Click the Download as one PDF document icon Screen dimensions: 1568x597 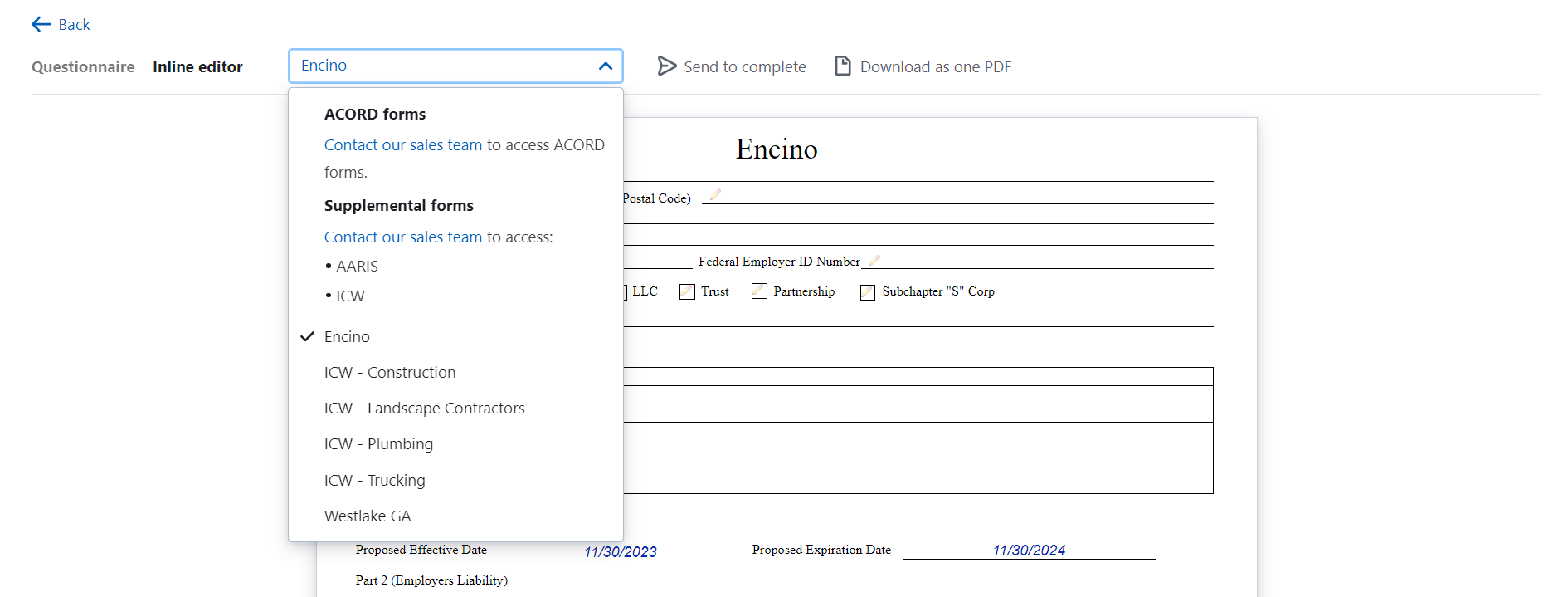pos(842,66)
